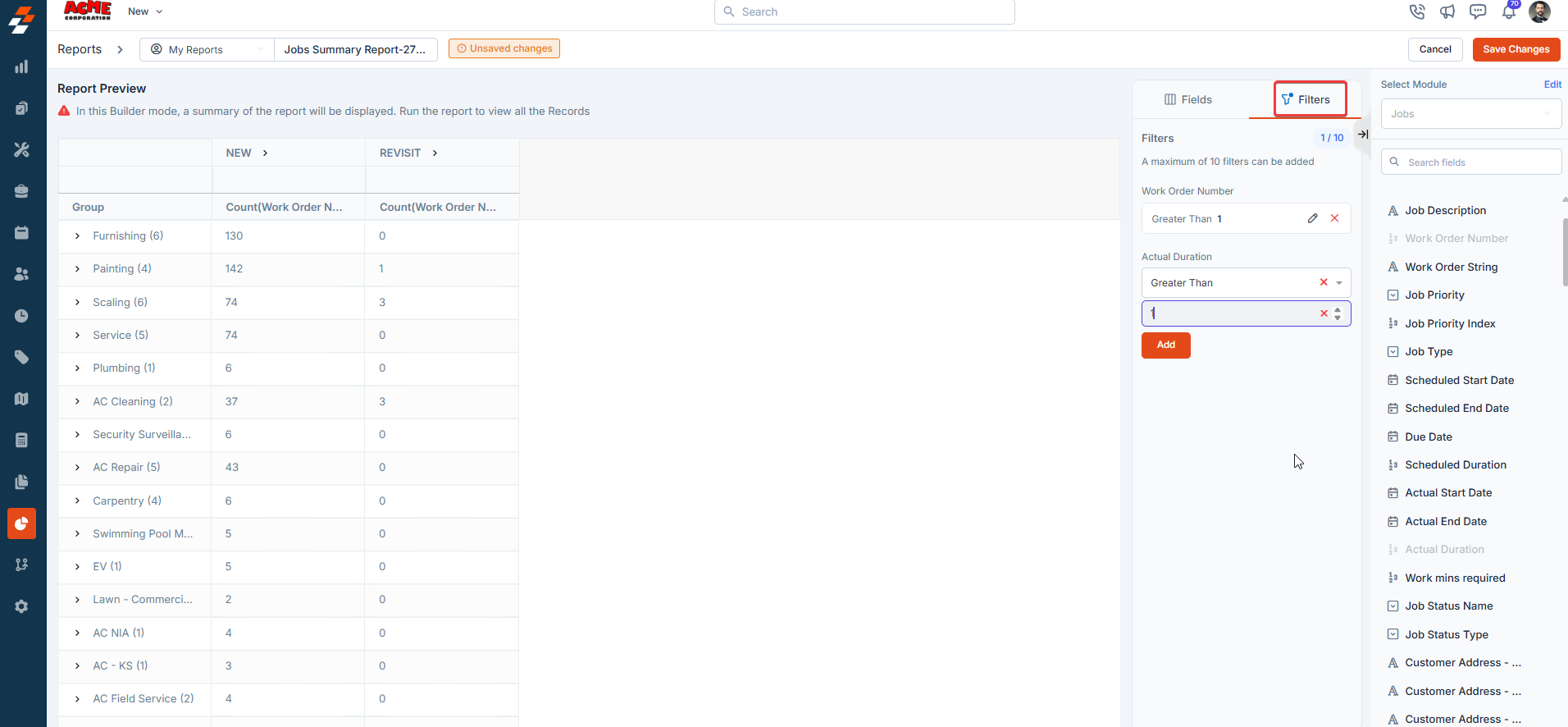Click the Jobs Summary Report name field
The width and height of the screenshot is (1568, 727).
click(x=355, y=49)
